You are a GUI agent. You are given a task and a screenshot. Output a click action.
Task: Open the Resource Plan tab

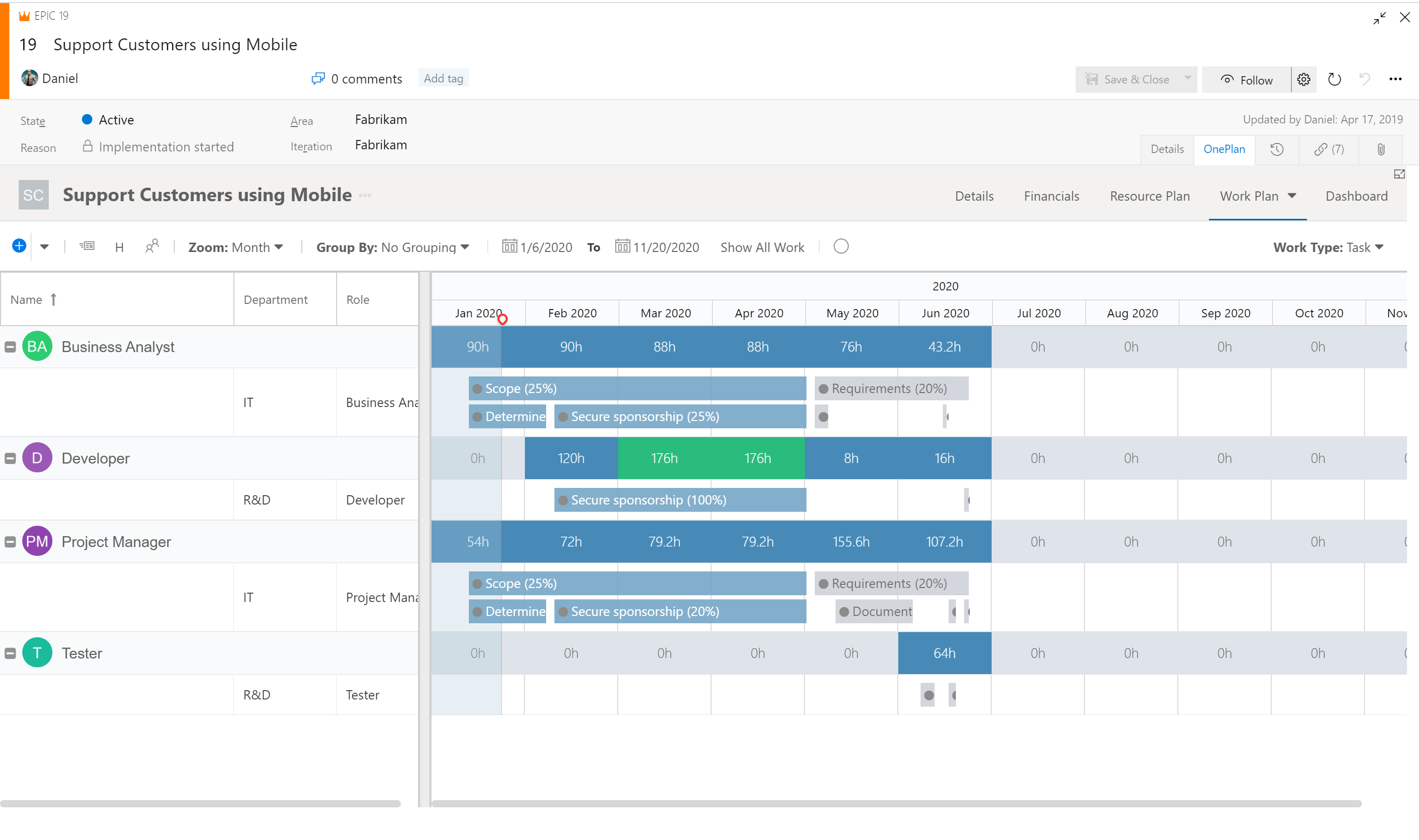1150,195
